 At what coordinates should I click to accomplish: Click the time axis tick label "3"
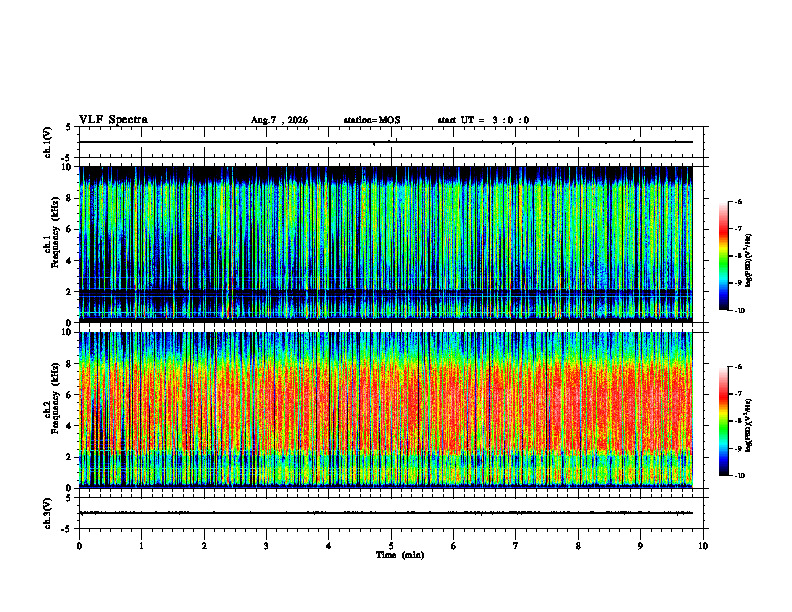click(266, 546)
